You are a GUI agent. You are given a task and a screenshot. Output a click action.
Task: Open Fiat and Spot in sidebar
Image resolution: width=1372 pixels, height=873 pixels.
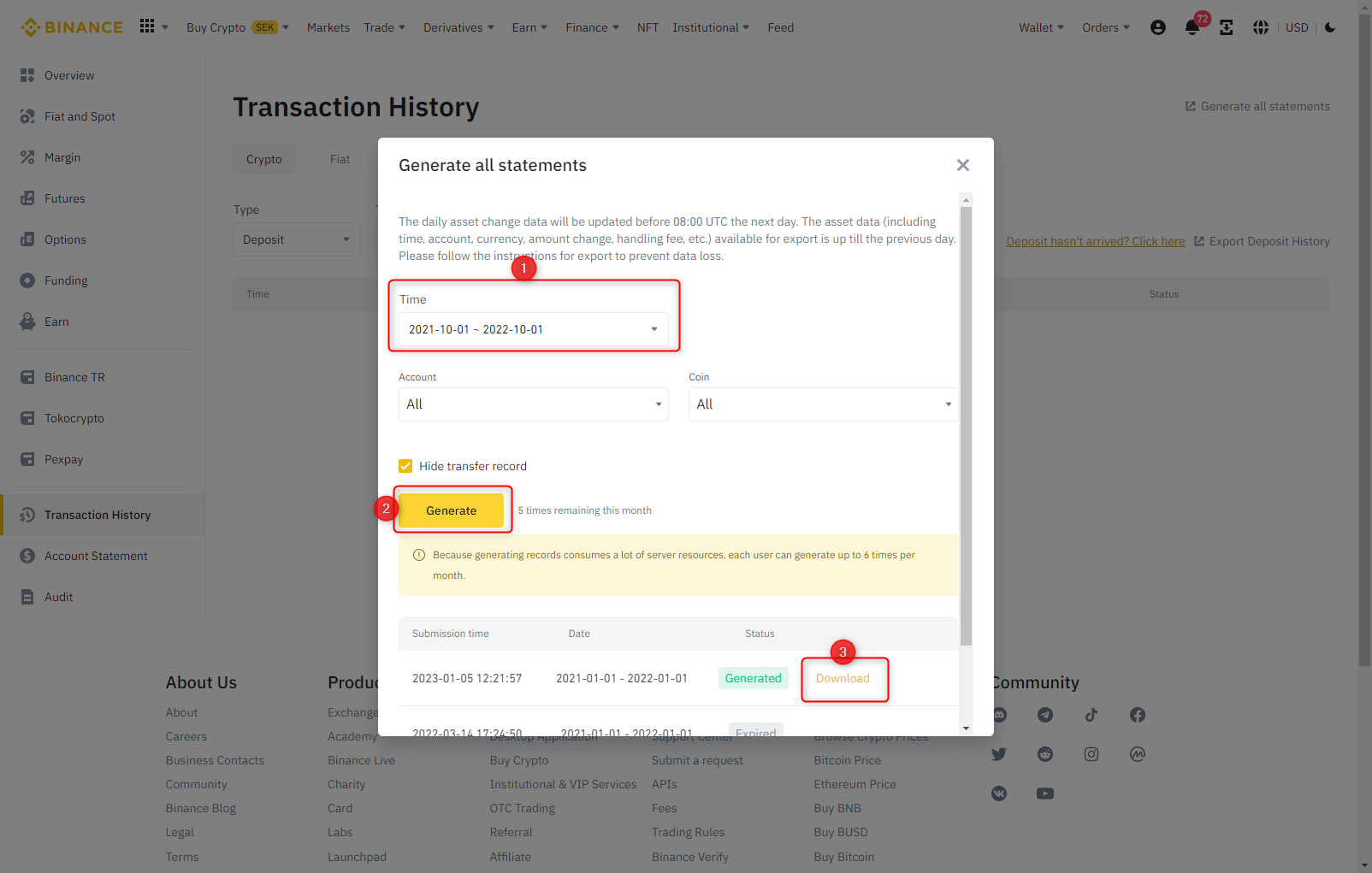pyautogui.click(x=103, y=116)
